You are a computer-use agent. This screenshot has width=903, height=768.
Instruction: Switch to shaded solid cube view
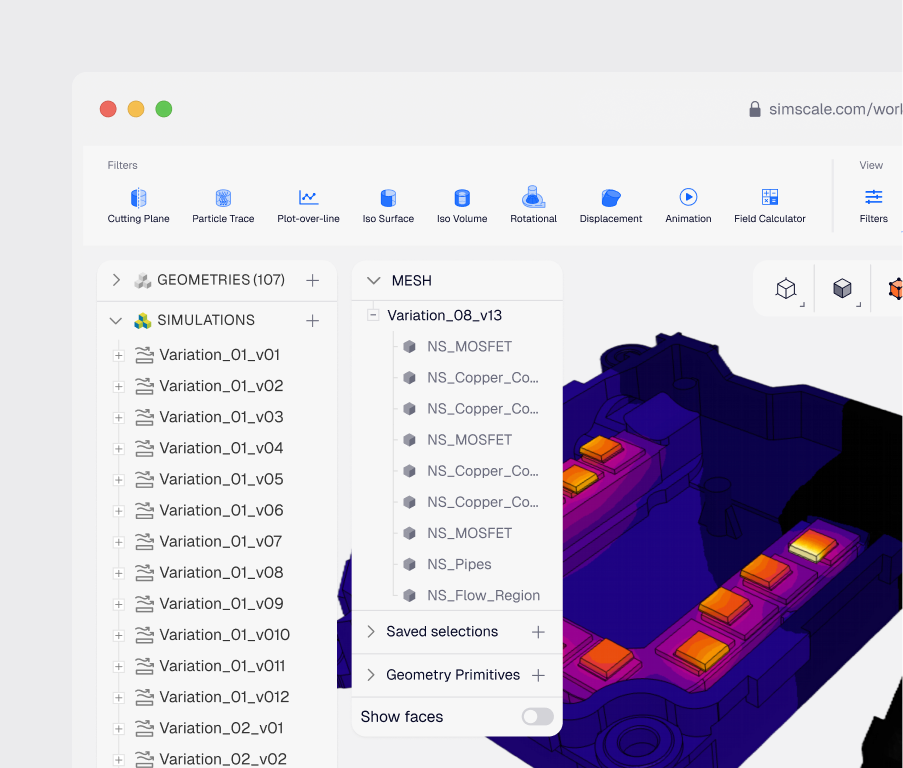pos(842,288)
